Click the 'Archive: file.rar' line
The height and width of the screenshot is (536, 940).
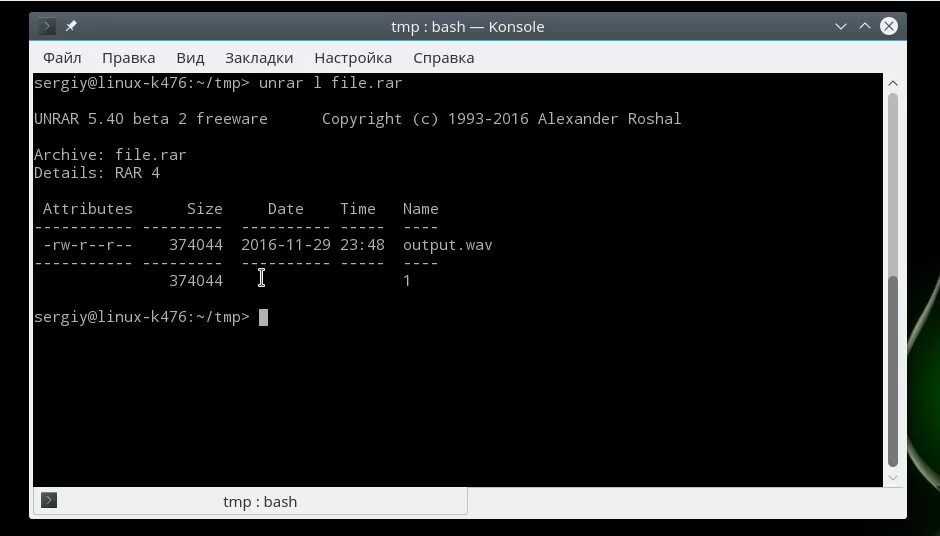(110, 155)
